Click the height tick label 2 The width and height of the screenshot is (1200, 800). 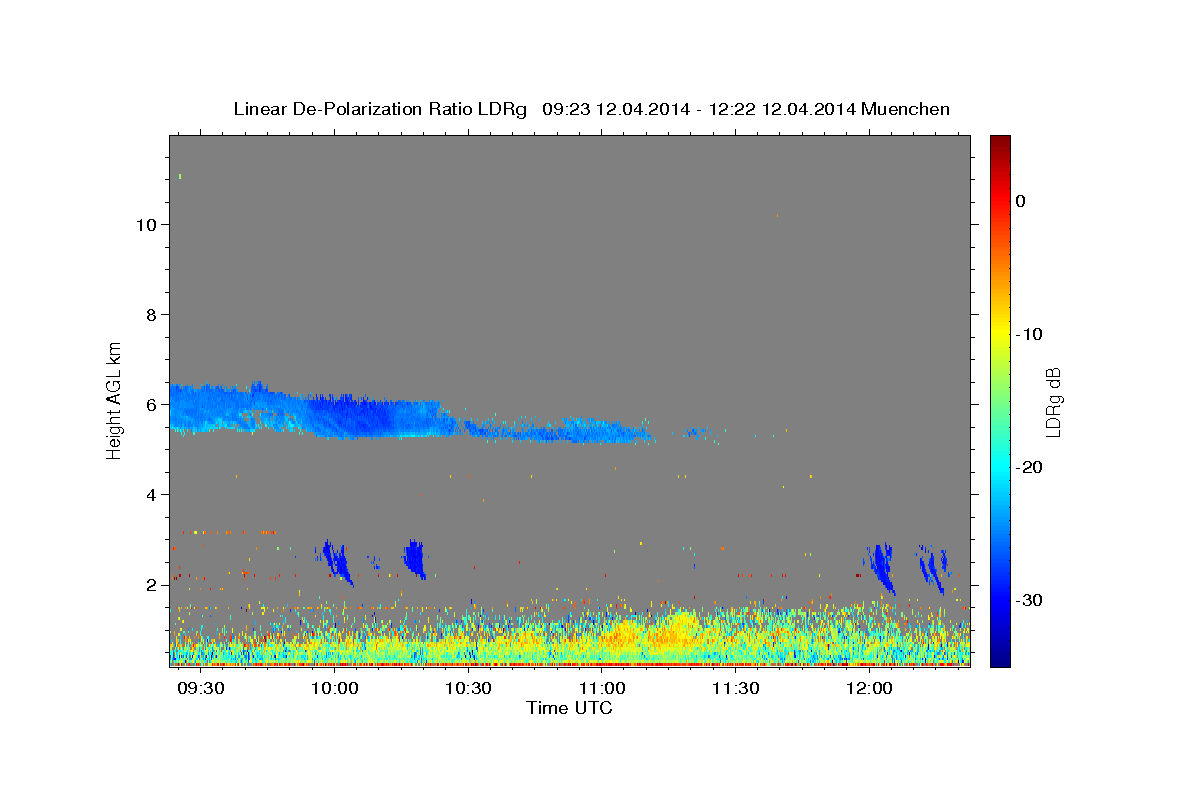point(151,585)
